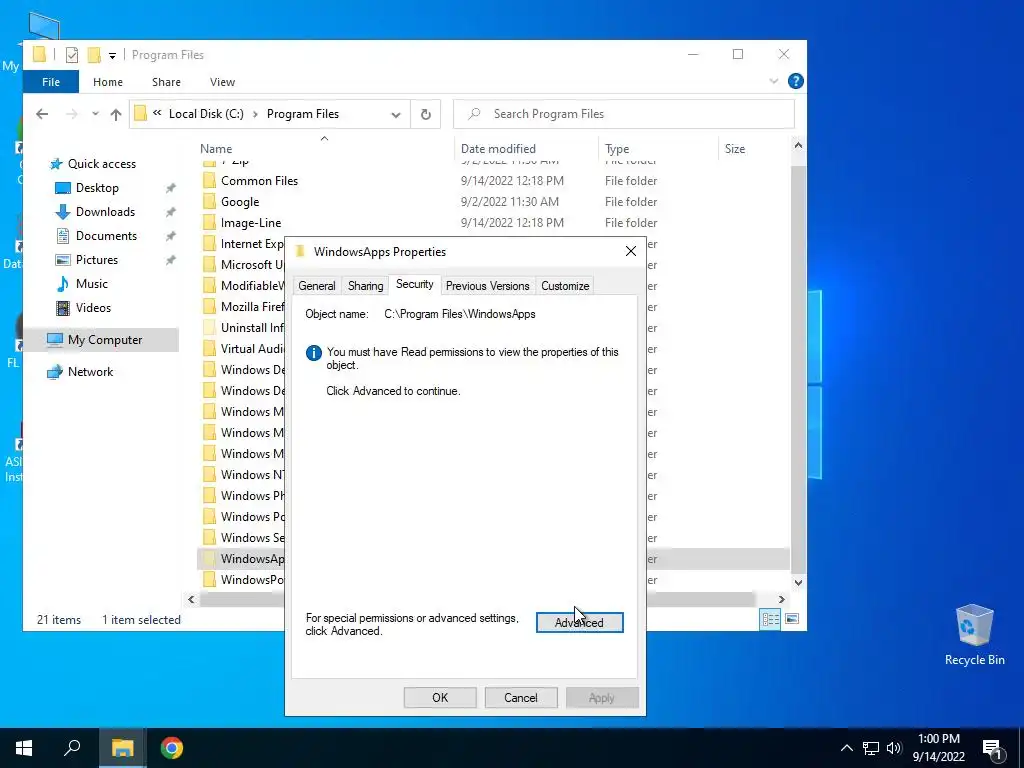Switch to the General tab
The width and height of the screenshot is (1024, 768).
317,285
